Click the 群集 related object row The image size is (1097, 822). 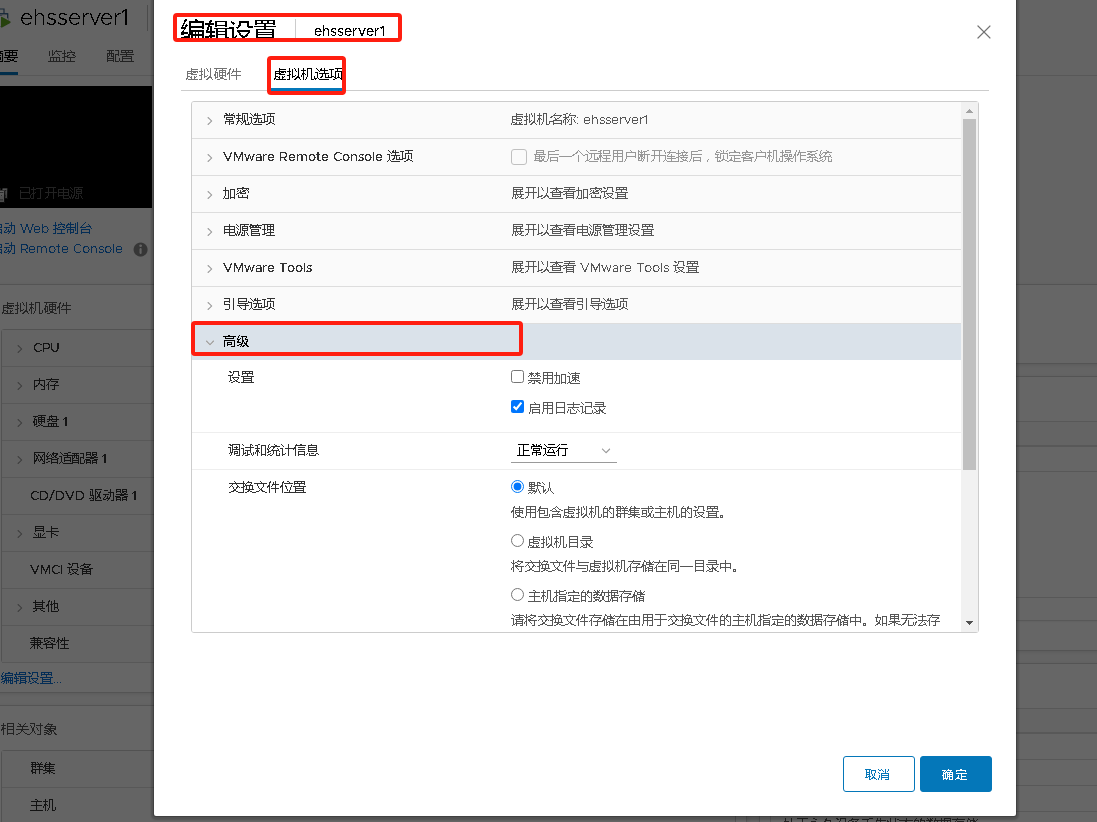coord(78,769)
